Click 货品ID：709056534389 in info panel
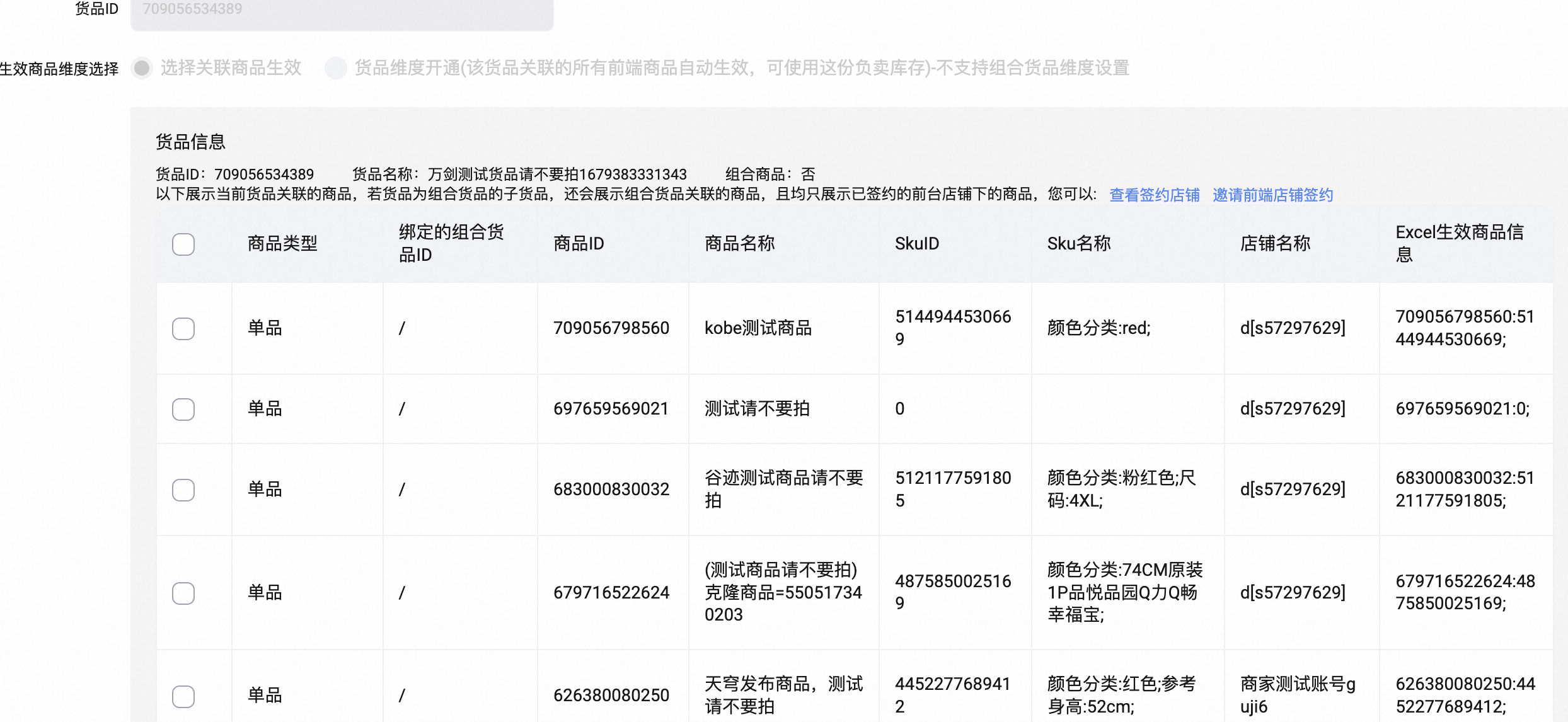Viewport: 1568px width, 722px height. [234, 174]
